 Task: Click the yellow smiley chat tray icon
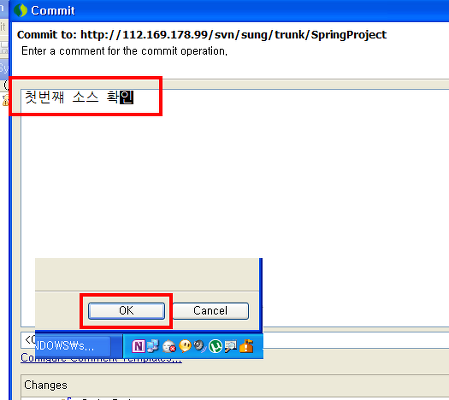[185, 346]
